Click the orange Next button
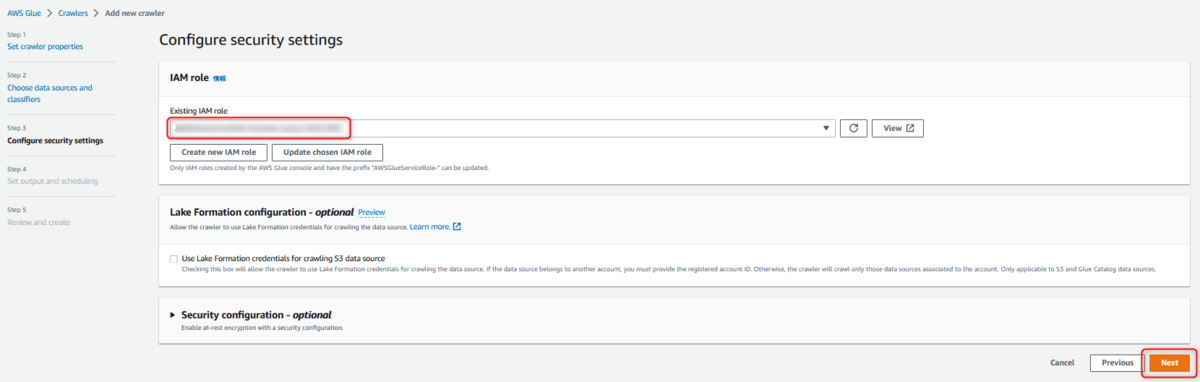Viewport: 1200px width, 382px height. pos(1169,363)
